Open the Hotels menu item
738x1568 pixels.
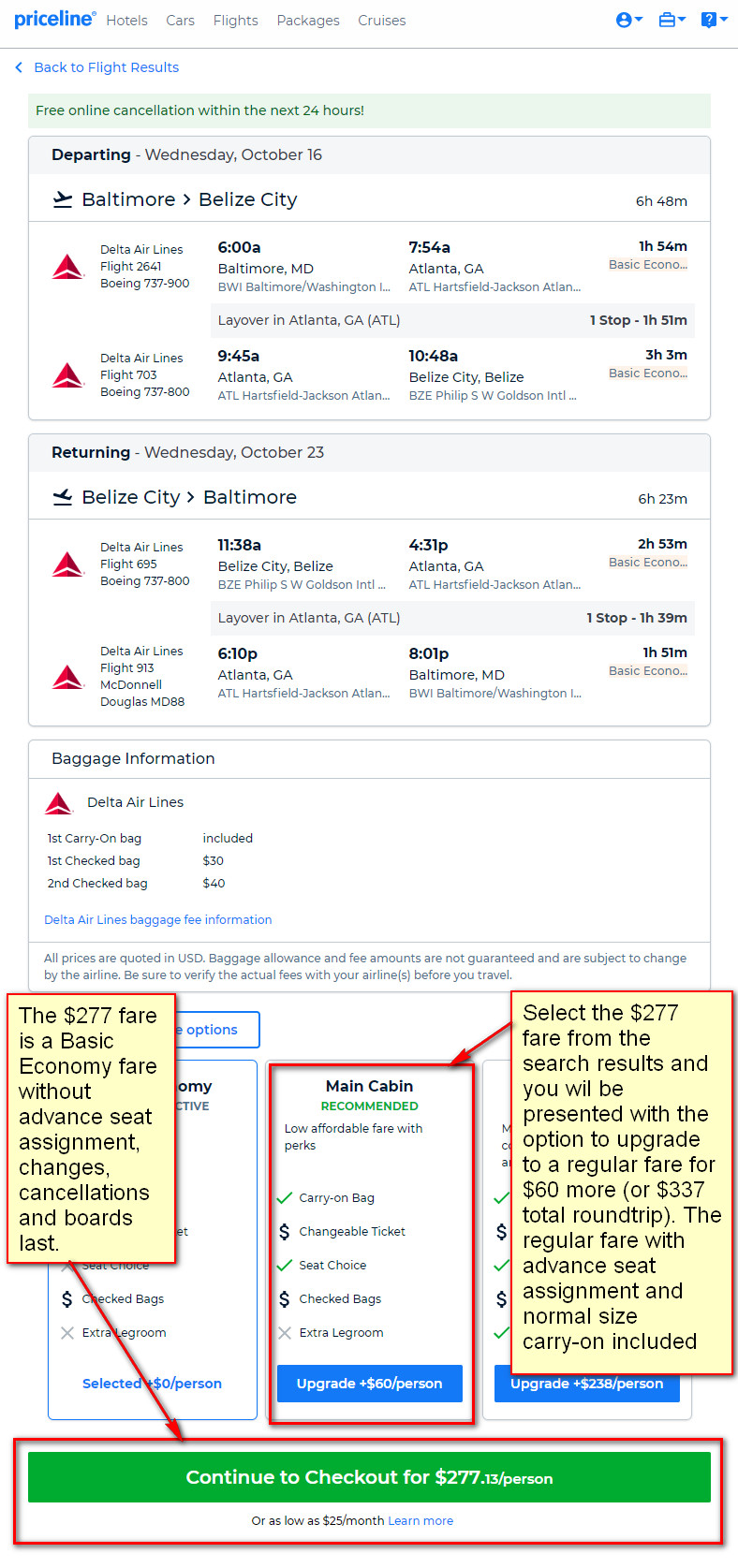[x=126, y=21]
